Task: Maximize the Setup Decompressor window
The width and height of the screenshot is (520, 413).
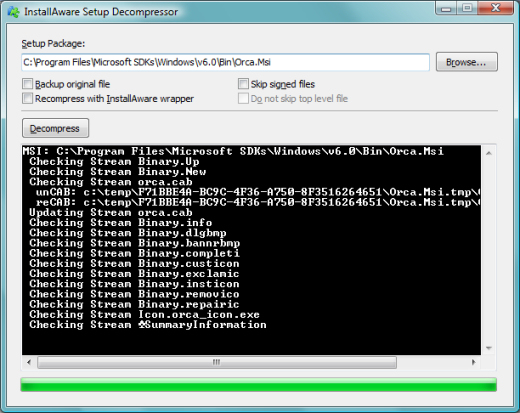Action: click(467, 8)
